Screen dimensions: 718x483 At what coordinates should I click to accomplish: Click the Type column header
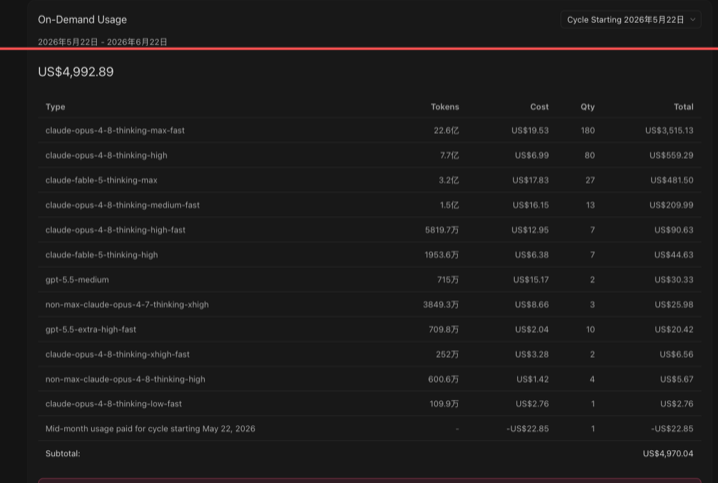55,107
